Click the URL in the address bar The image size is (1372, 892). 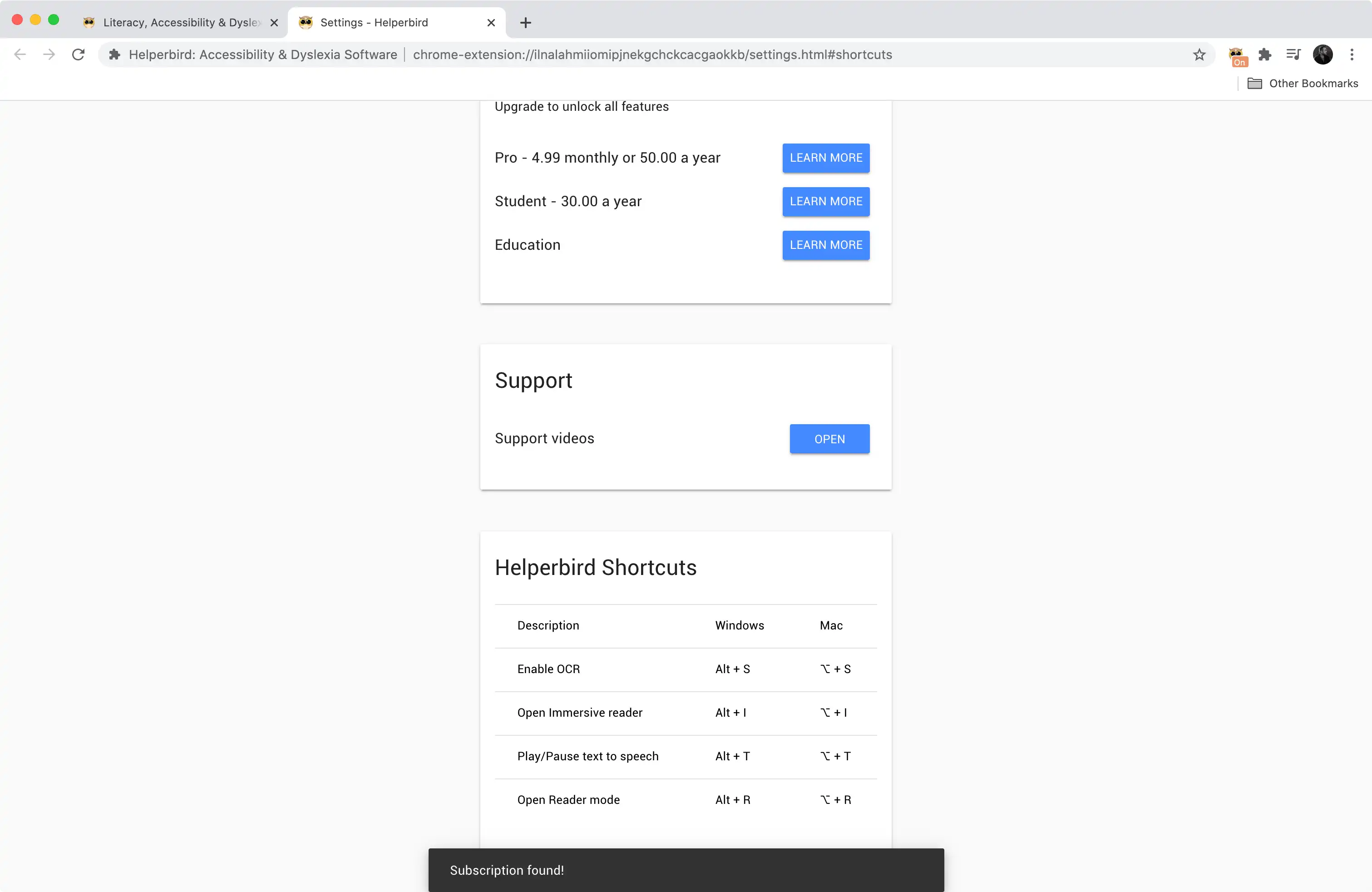[x=652, y=54]
